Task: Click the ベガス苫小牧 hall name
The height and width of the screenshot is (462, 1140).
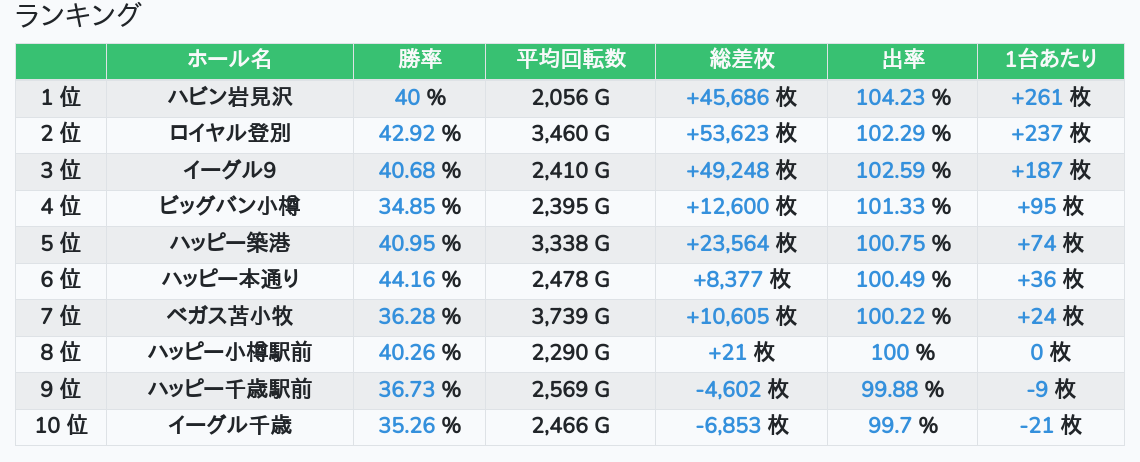Action: (229, 316)
